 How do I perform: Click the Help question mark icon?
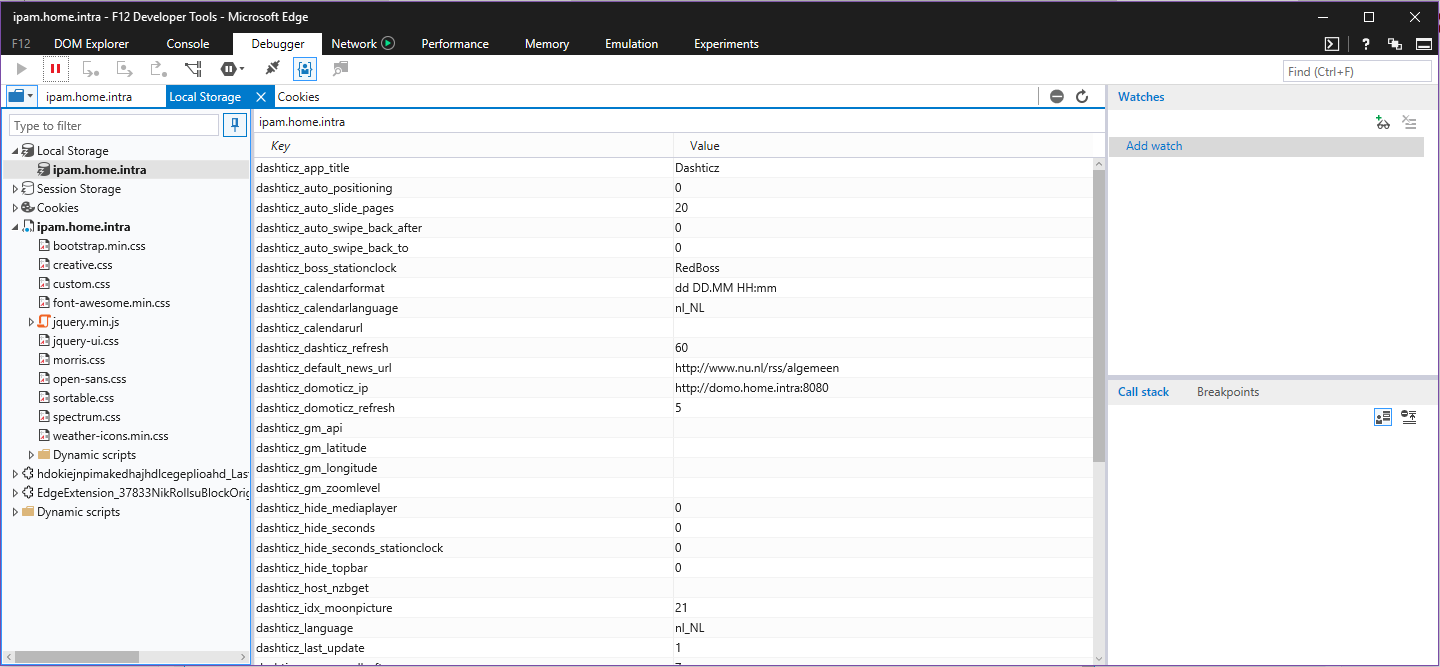[x=1366, y=44]
